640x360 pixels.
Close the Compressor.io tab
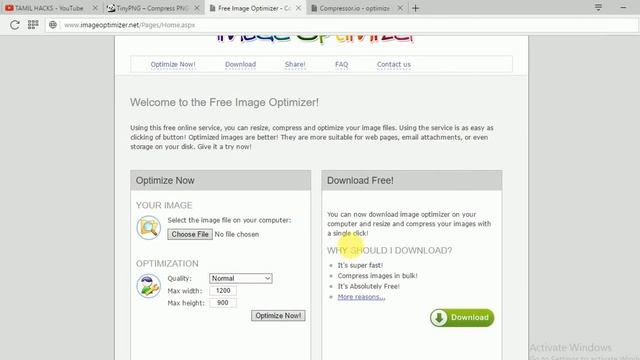pos(400,8)
